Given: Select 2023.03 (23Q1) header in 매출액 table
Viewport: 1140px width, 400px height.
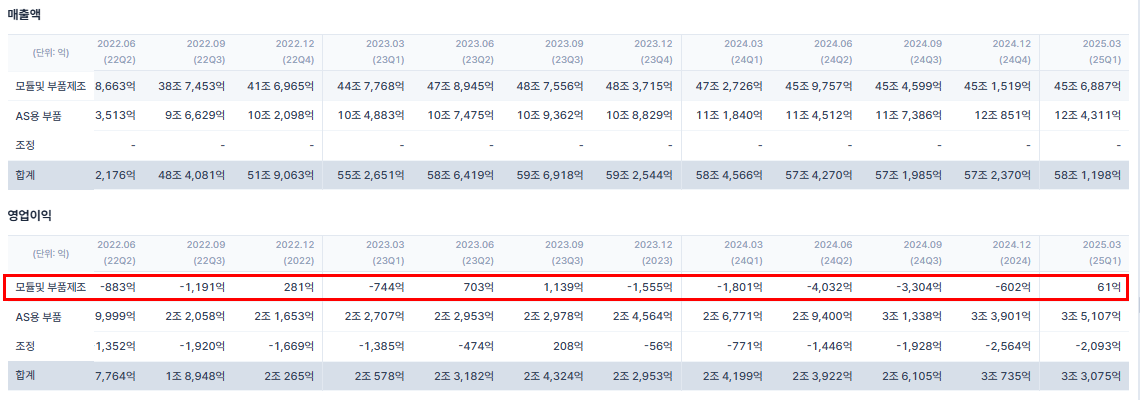Looking at the screenshot, I should point(385,52).
